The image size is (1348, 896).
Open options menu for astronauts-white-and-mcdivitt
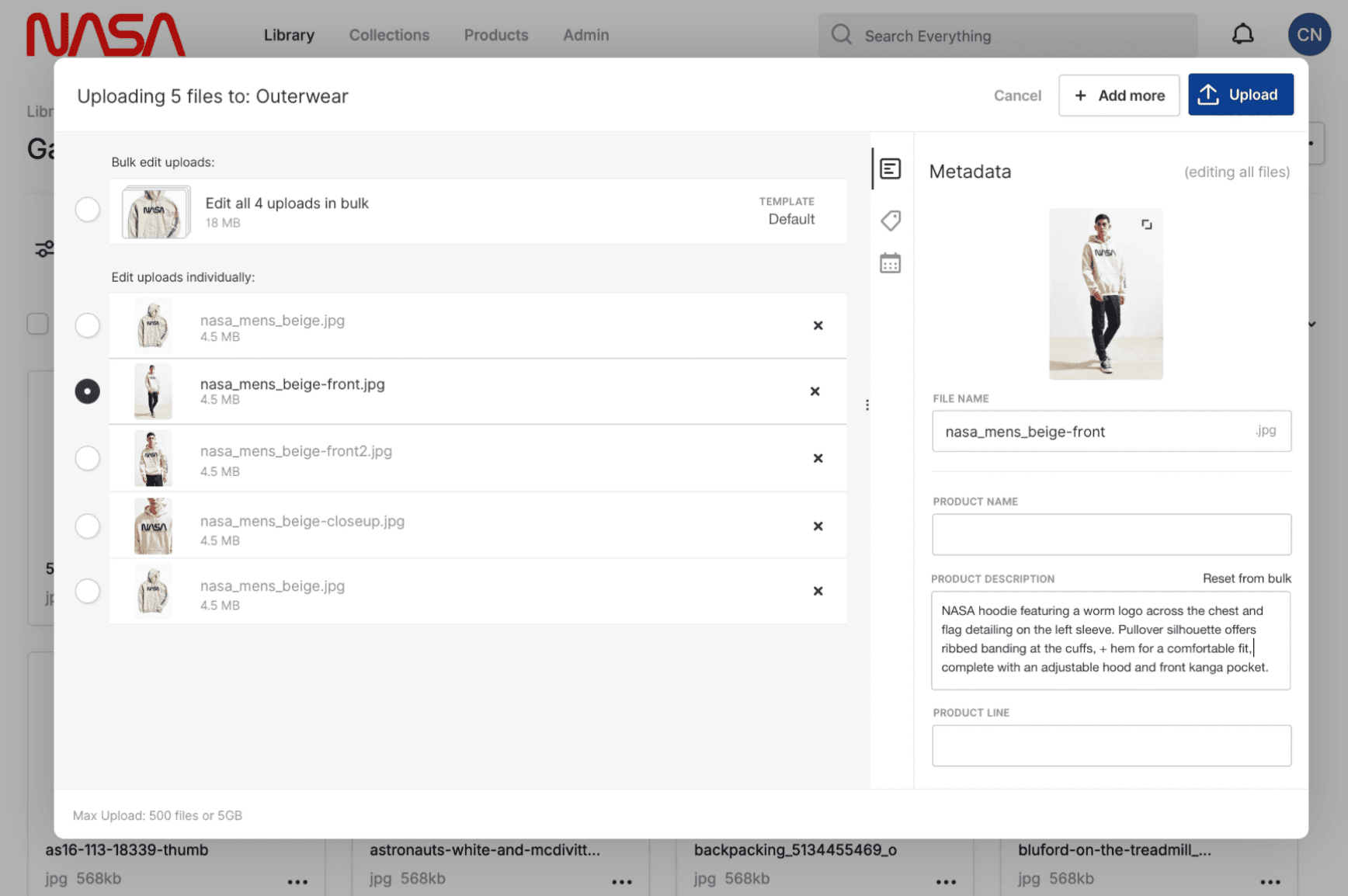click(x=622, y=881)
